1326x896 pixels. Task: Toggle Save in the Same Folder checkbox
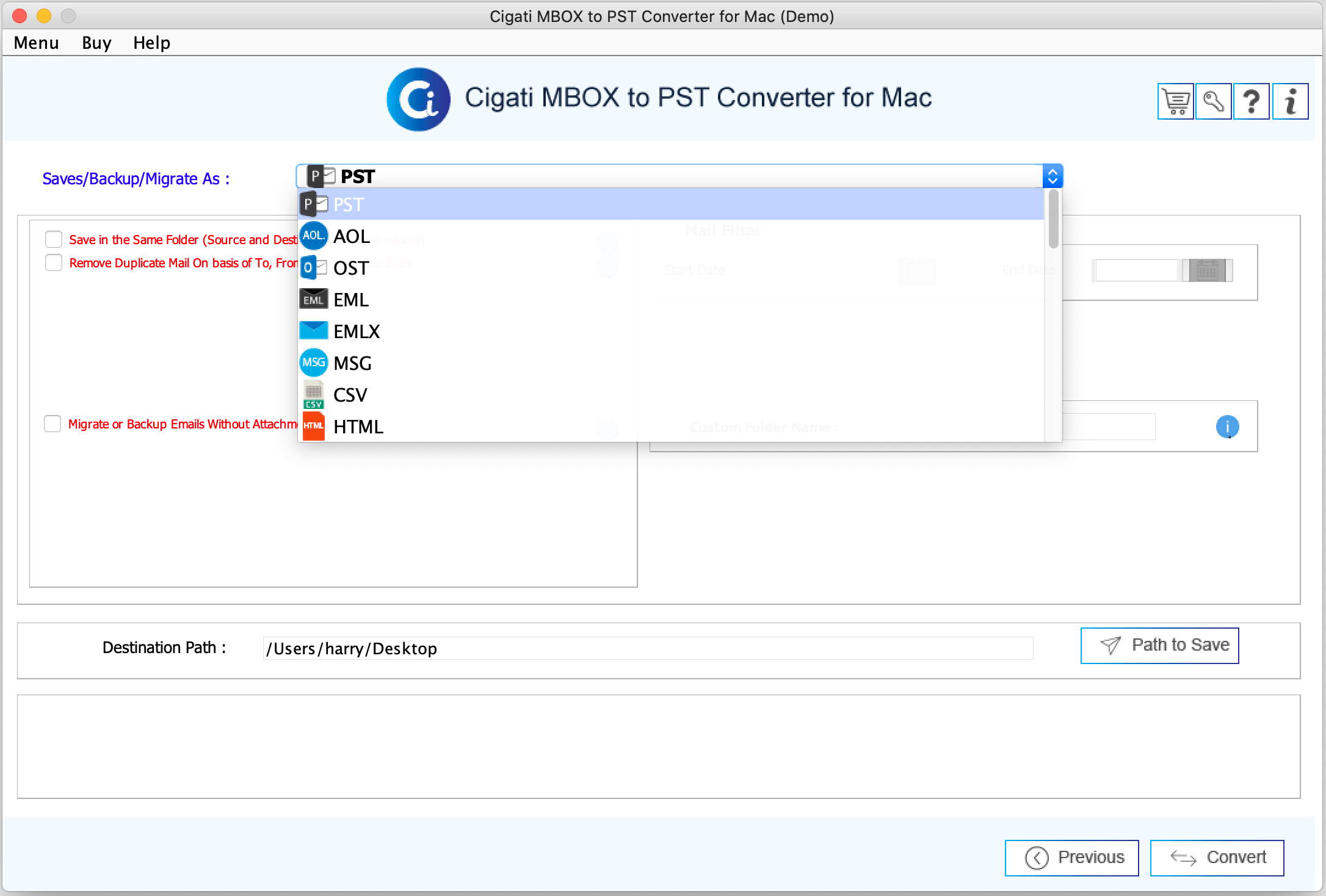(x=53, y=239)
